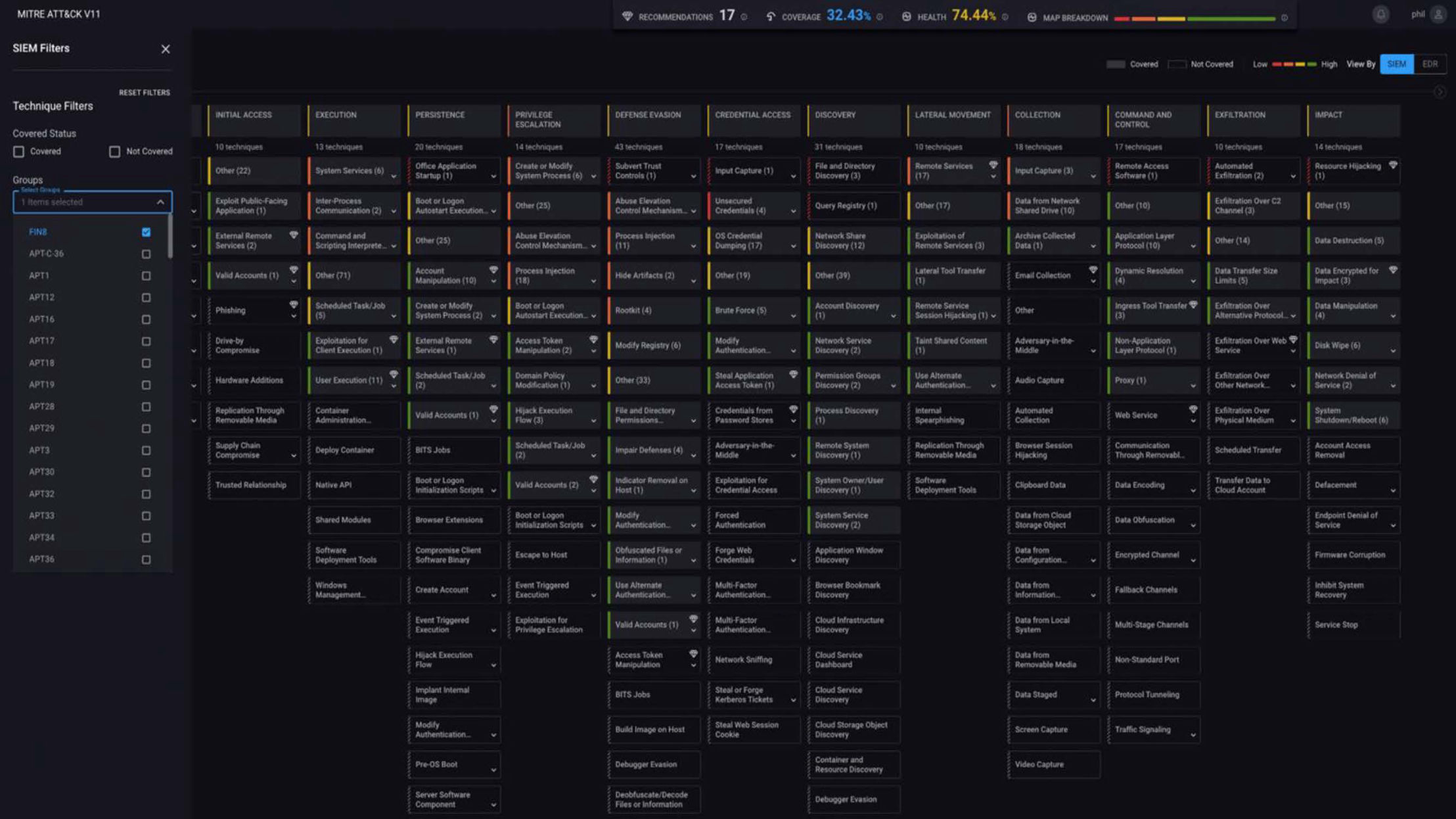Click recommendation diamond on Resource Hijacking (1)

pos(1393,165)
